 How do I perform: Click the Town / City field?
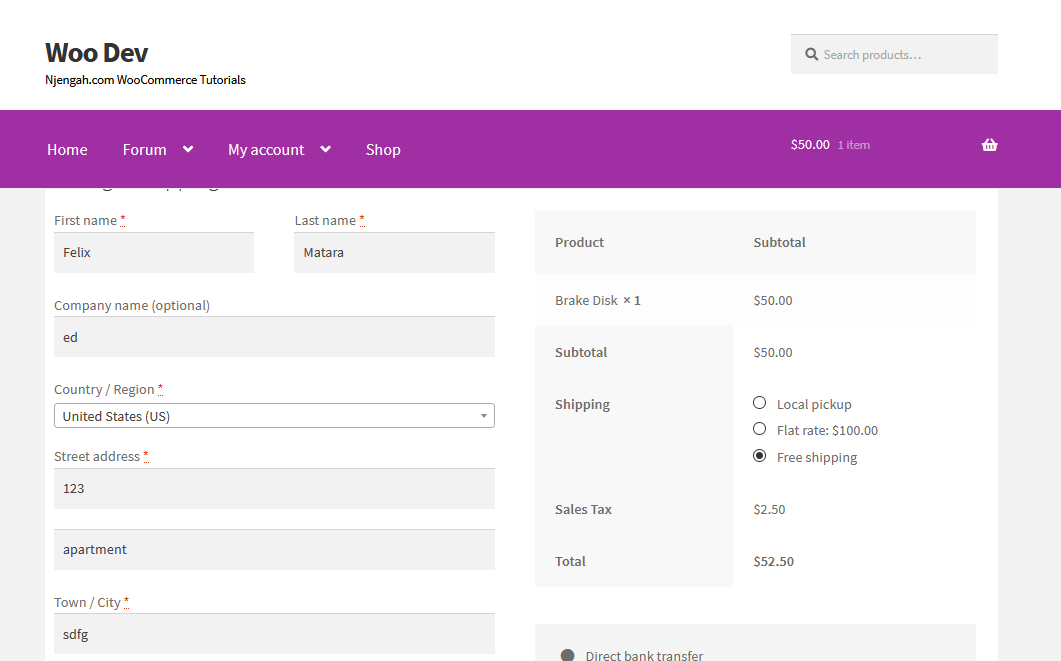pyautogui.click(x=274, y=634)
